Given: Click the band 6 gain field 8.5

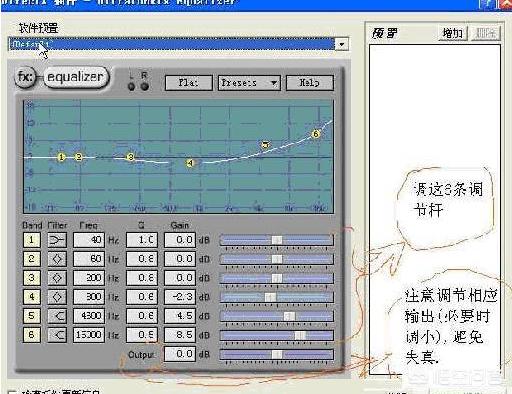Looking at the screenshot, I should [180, 335].
